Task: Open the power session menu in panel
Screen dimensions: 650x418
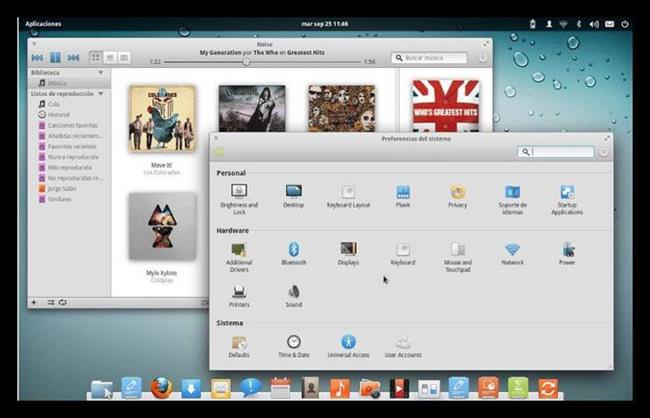Action: coord(625,24)
